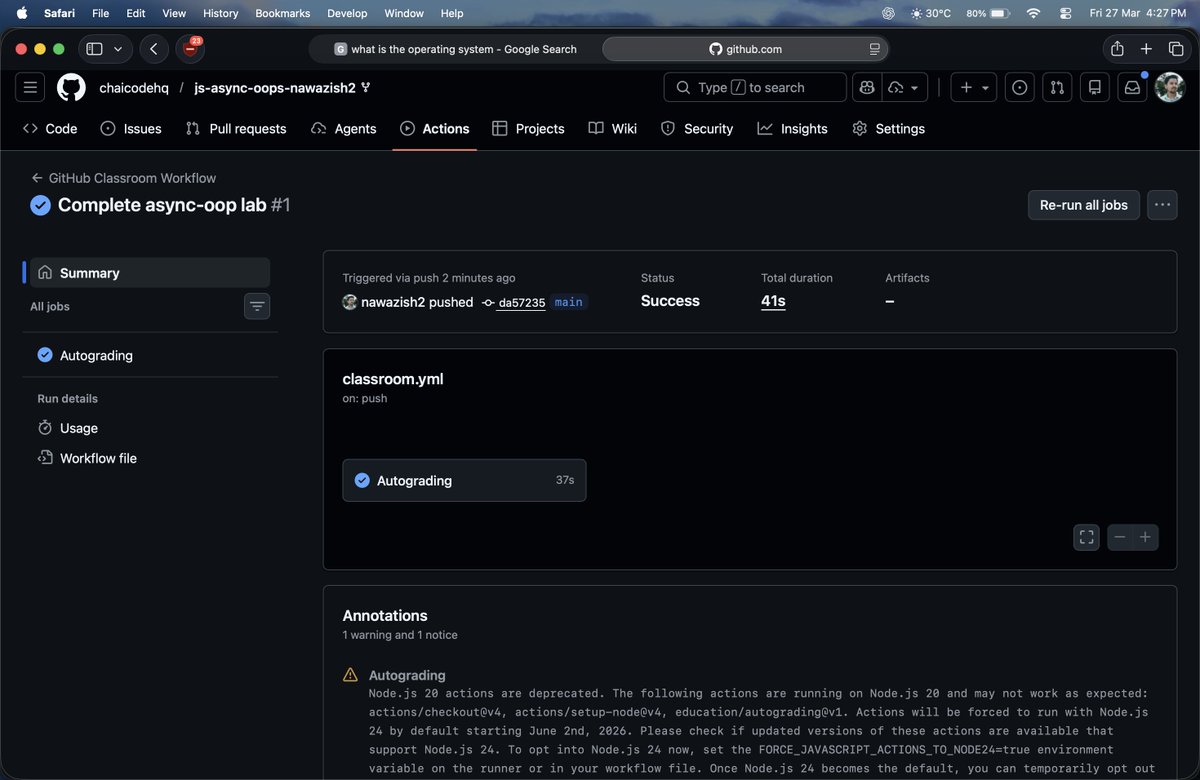This screenshot has width=1200, height=780.
Task: Open the chaicodehq organization link
Action: pyautogui.click(x=135, y=88)
